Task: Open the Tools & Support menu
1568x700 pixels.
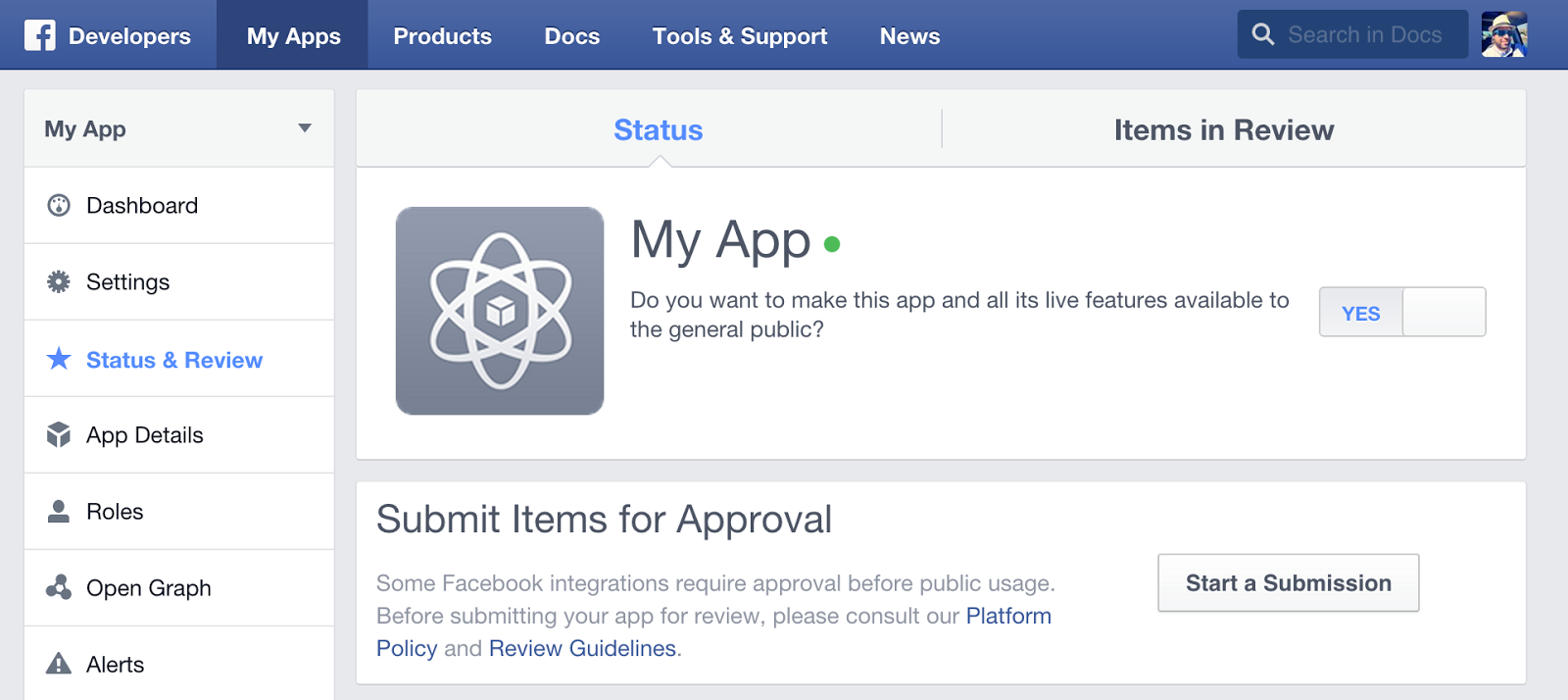Action: pyautogui.click(x=740, y=36)
